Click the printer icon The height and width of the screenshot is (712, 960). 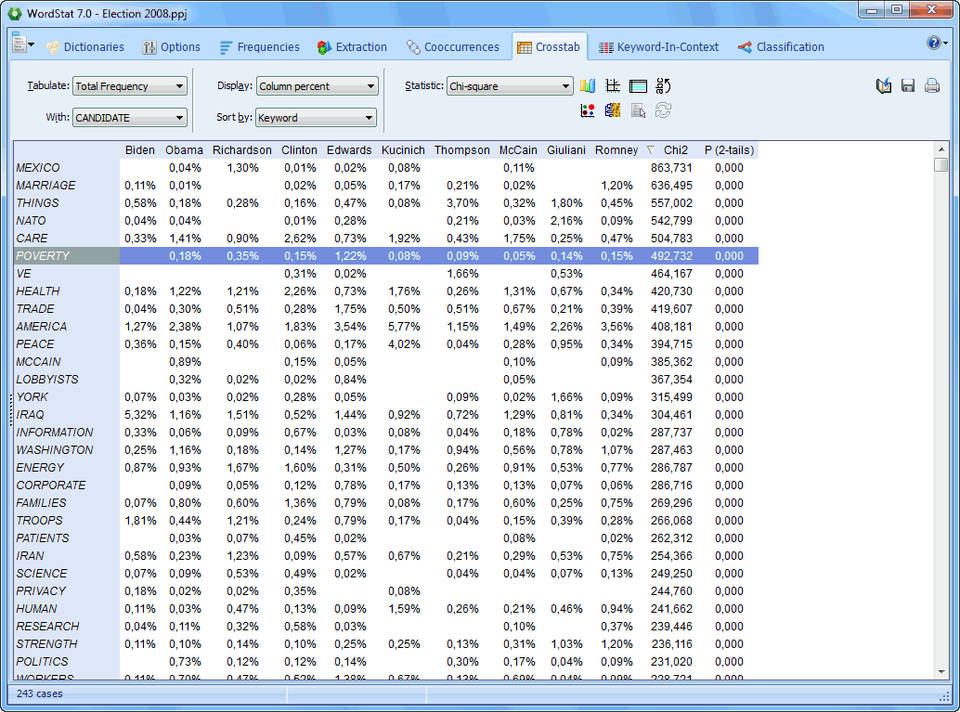click(932, 86)
